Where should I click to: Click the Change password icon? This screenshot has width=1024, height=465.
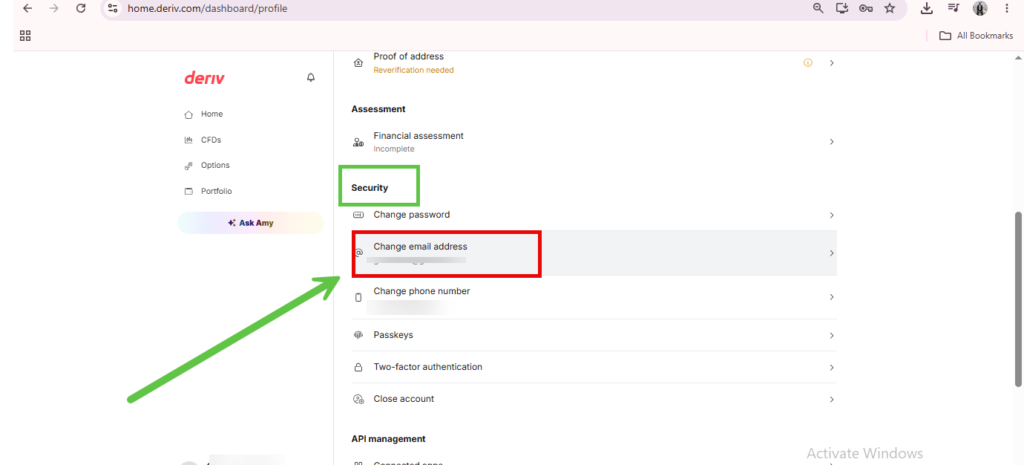358,215
